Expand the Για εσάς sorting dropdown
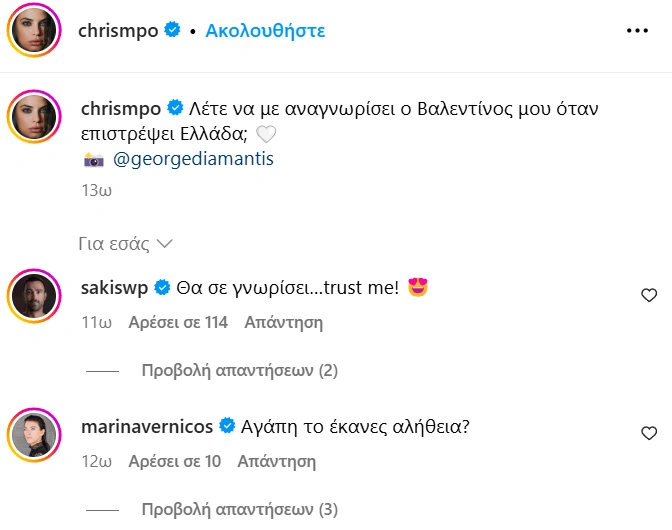 126,243
